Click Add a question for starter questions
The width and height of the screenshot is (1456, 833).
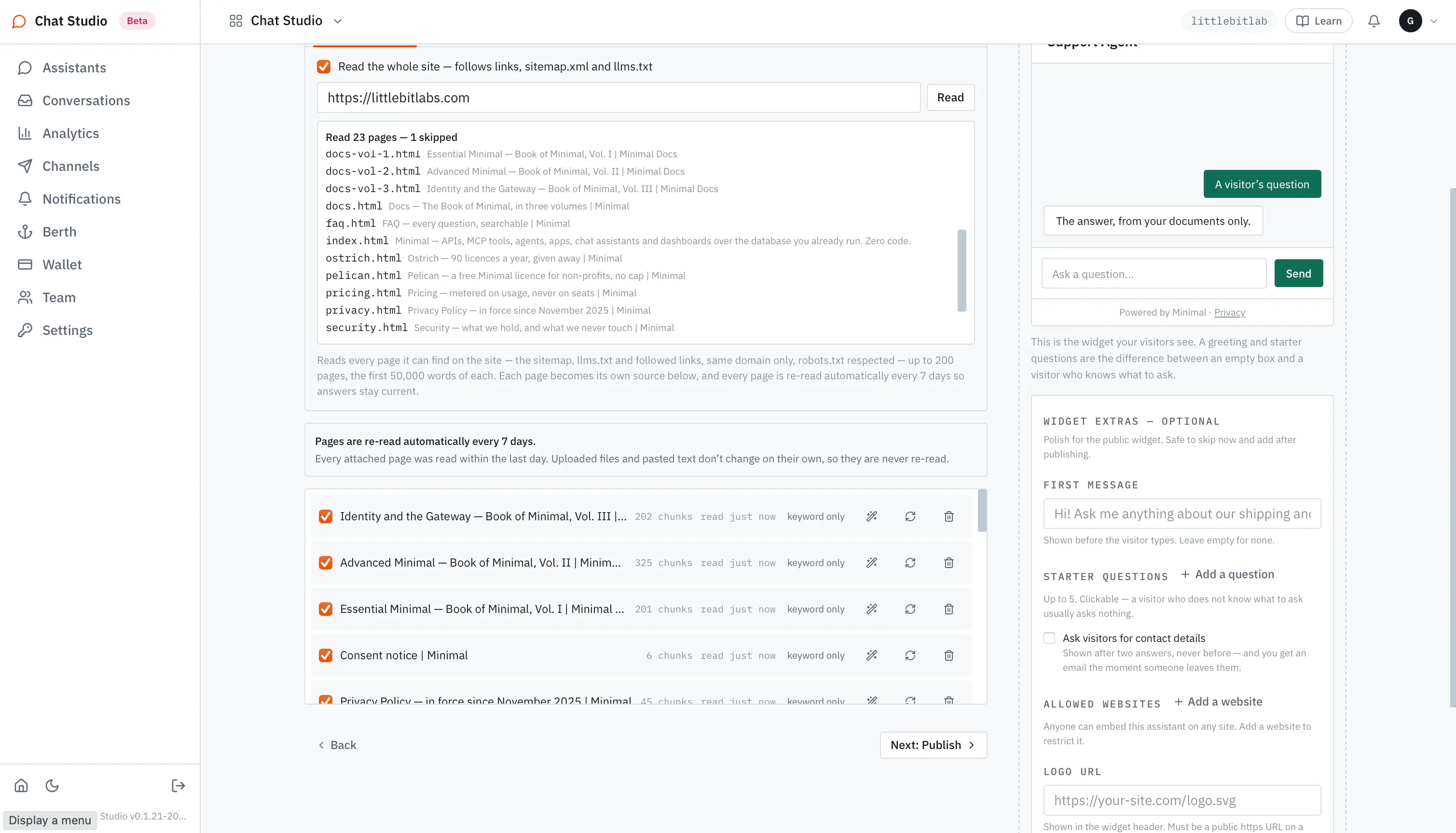point(1227,574)
